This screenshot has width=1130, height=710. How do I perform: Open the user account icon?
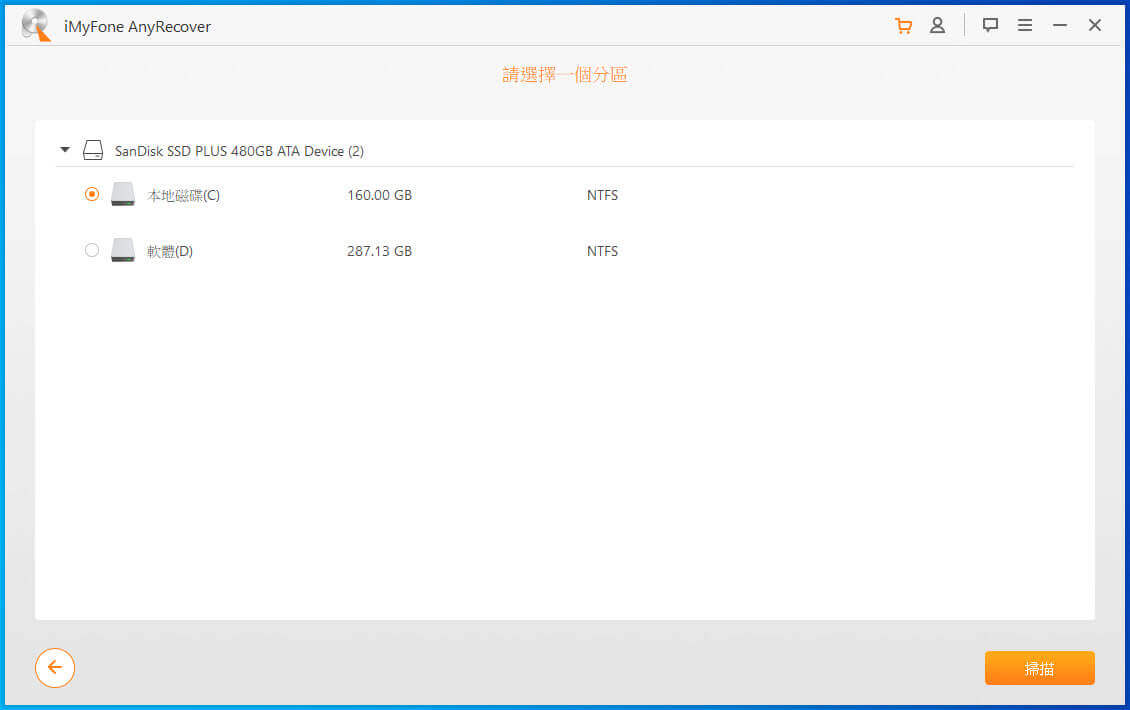tap(937, 26)
